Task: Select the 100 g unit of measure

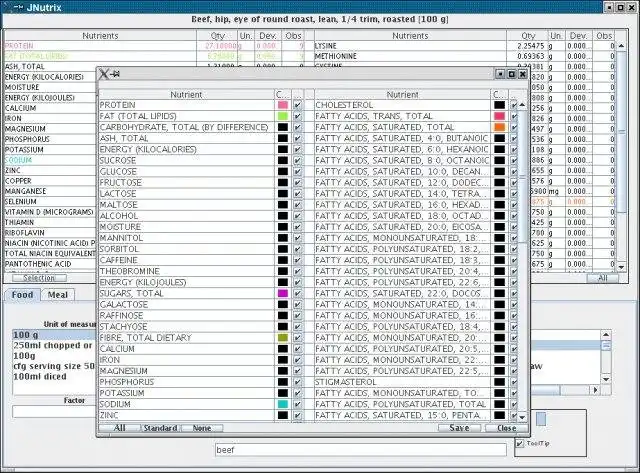Action: (54, 335)
